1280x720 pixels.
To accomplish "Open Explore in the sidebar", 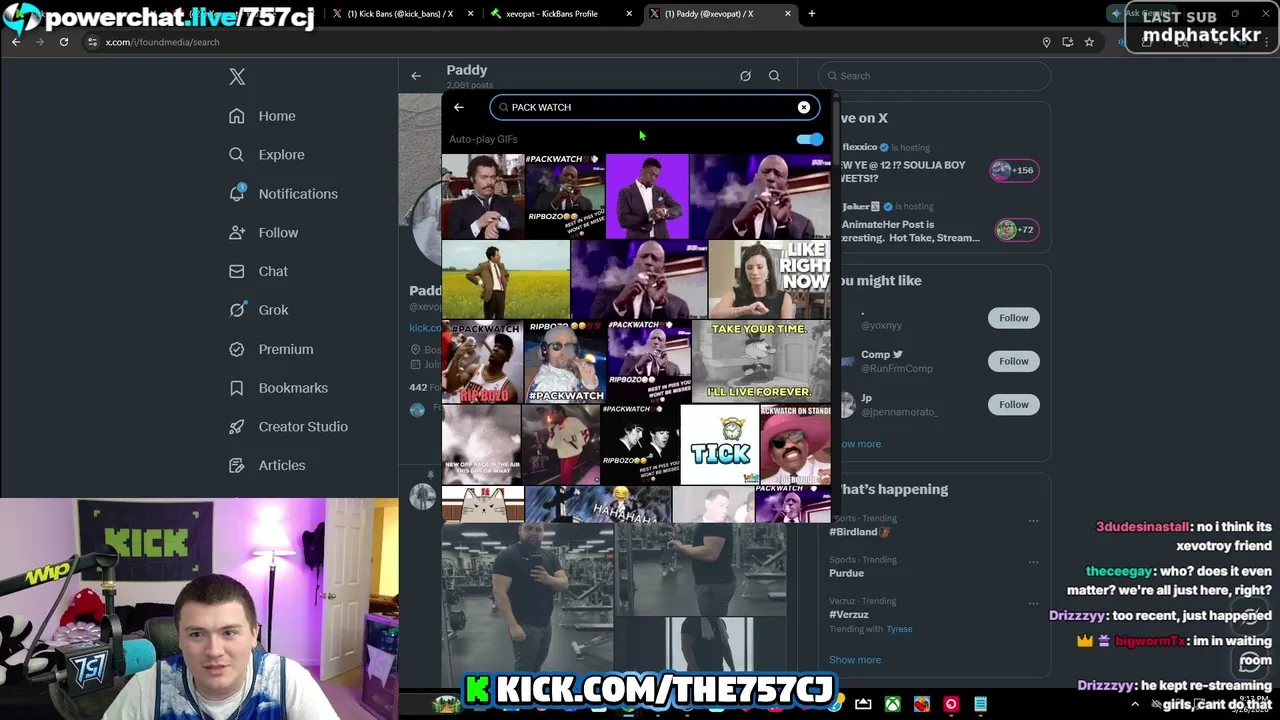I will (x=266, y=155).
